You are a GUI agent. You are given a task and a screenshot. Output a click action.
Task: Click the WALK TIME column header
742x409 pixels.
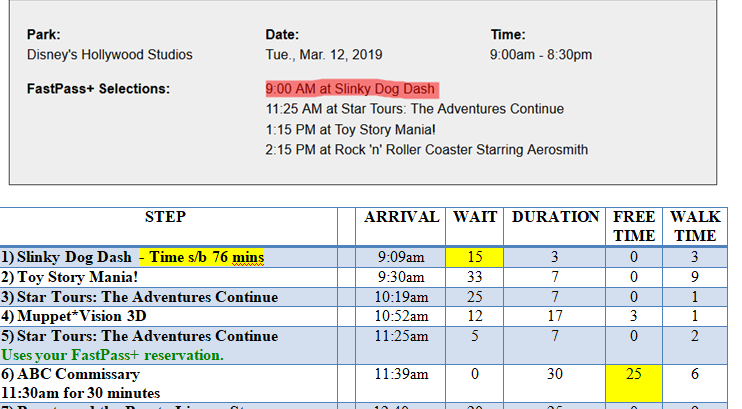(693, 226)
